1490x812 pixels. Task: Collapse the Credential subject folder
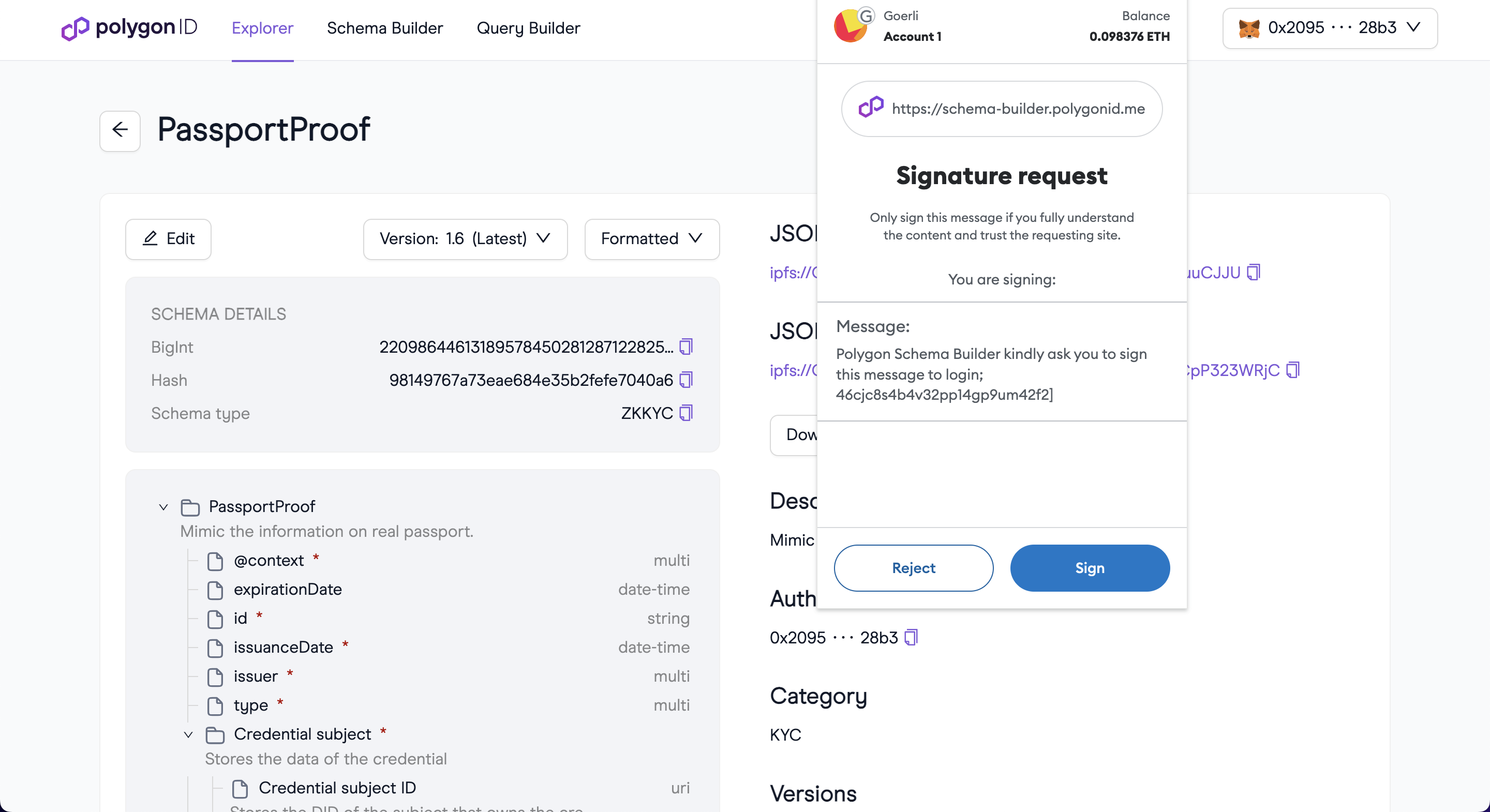[188, 734]
